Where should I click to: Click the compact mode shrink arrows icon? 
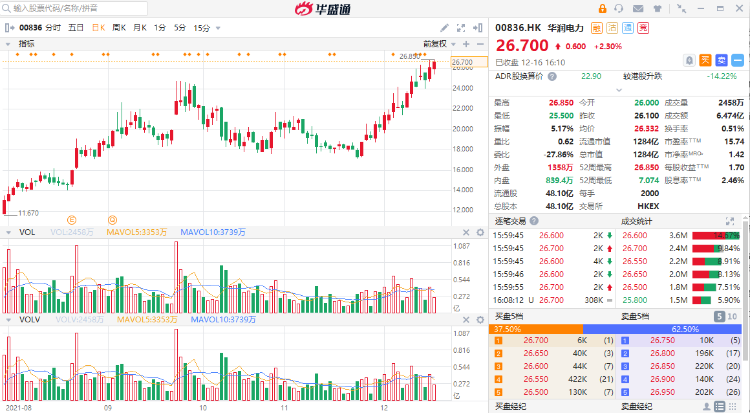[682, 9]
